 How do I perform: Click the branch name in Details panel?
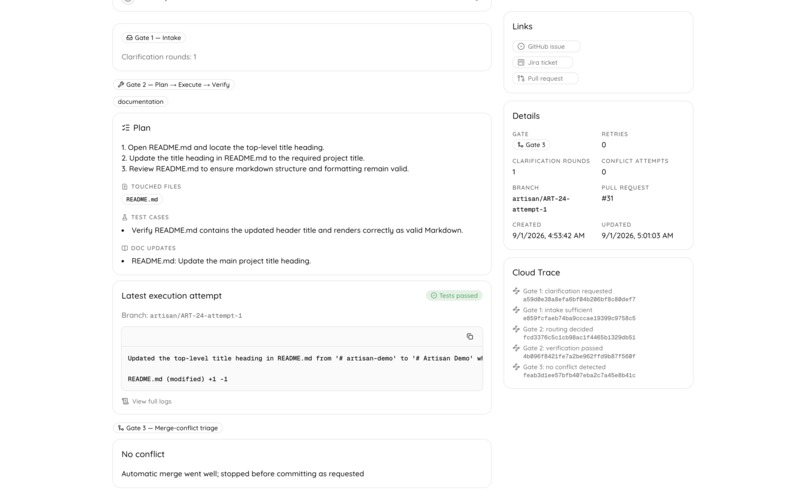coord(541,204)
